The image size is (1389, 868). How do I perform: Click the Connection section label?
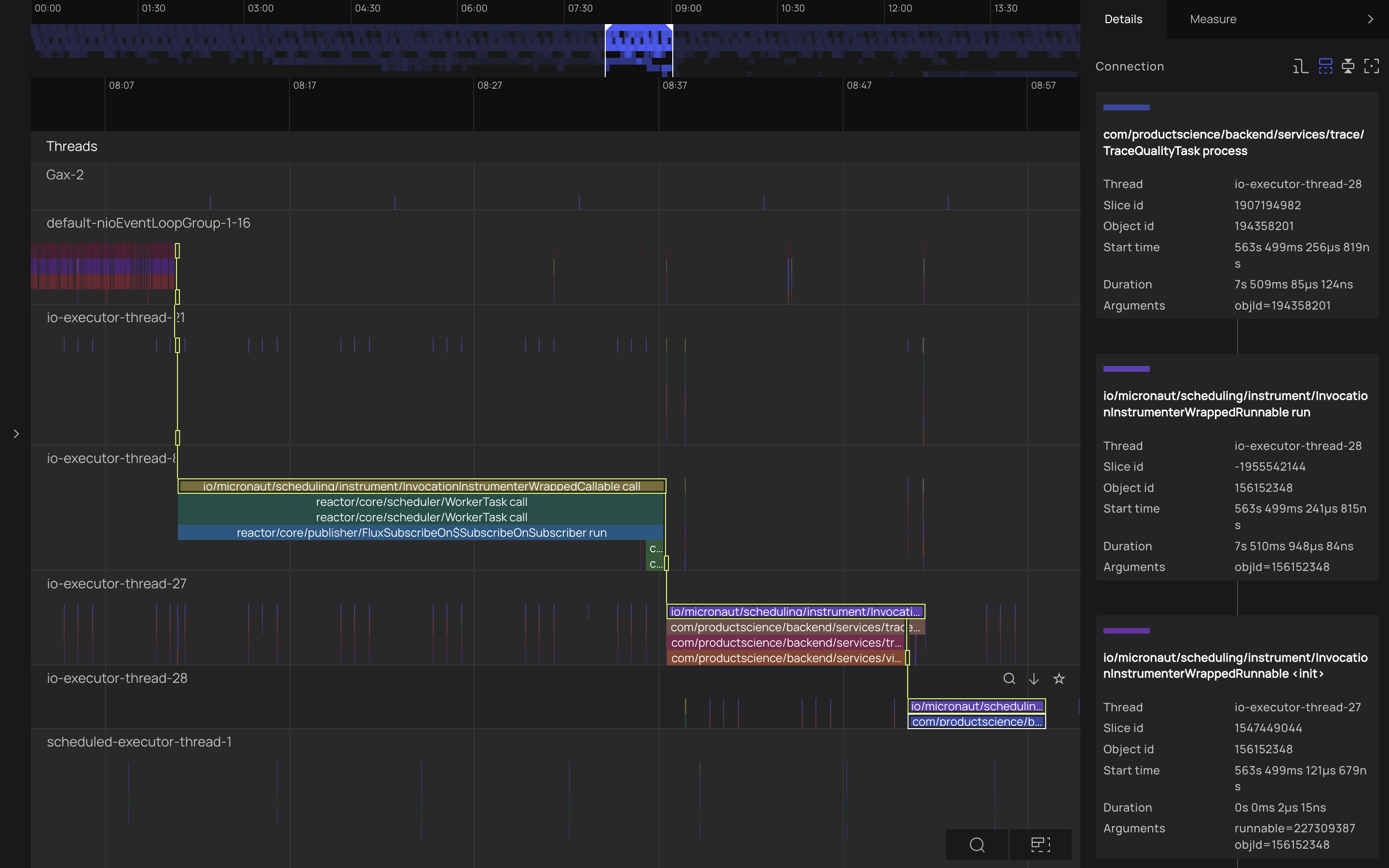pyautogui.click(x=1130, y=67)
